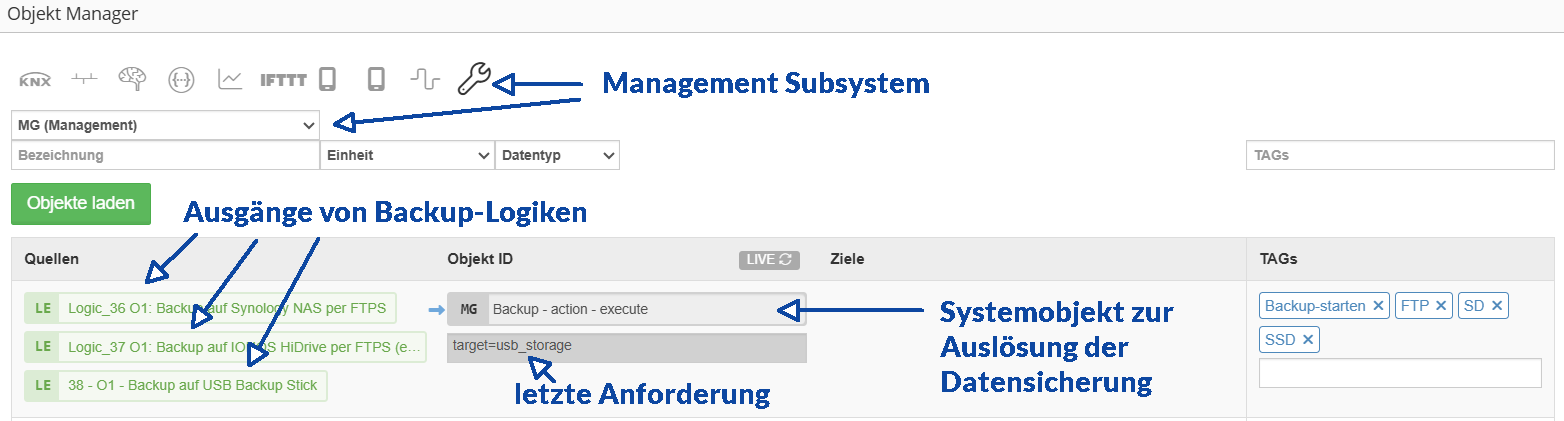Open the Einheit filter dropdown
The width and height of the screenshot is (1564, 421).
[x=407, y=156]
